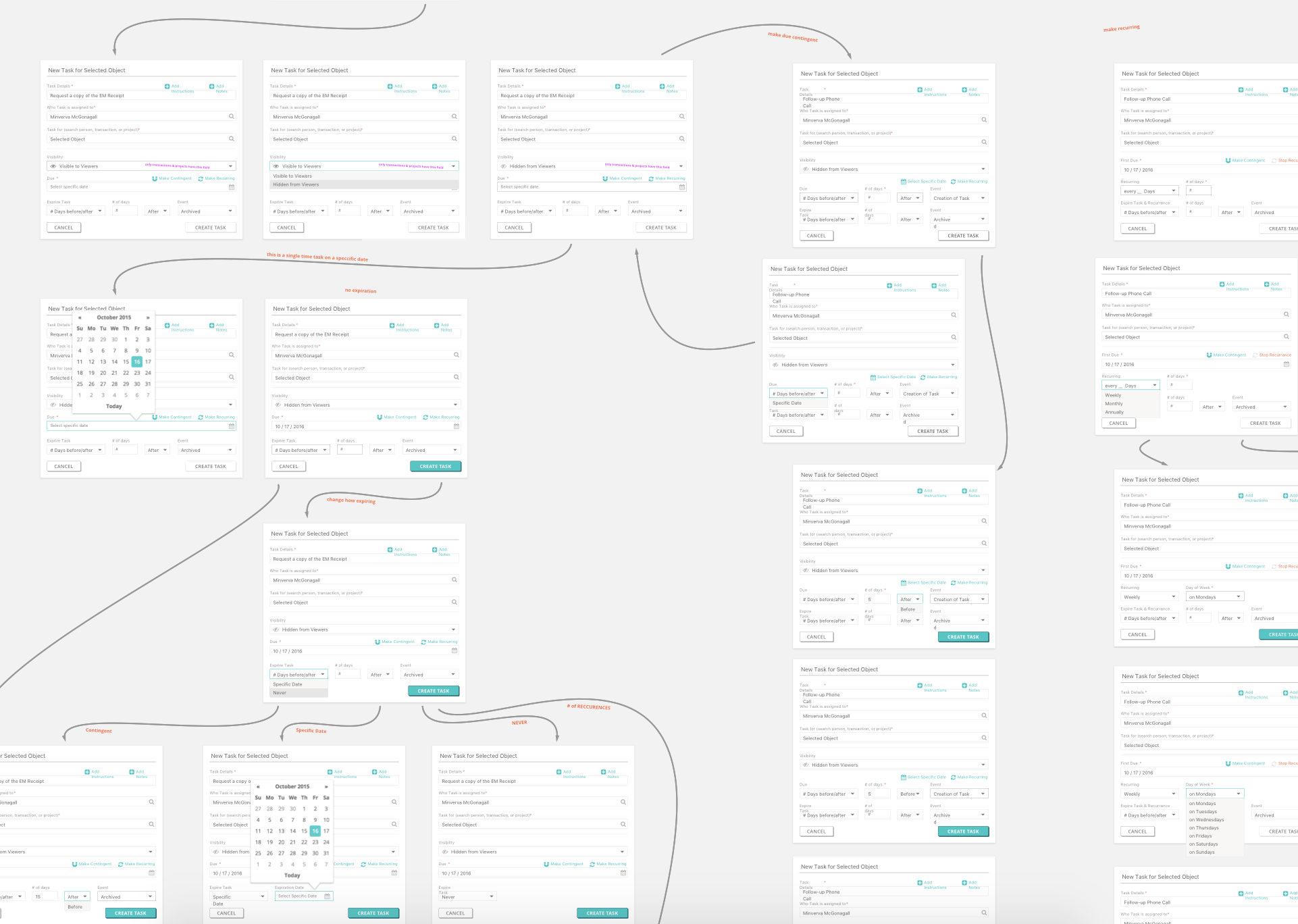Click previous-month arrow in calendar above Expiration Date field
The width and height of the screenshot is (1298, 924).
click(x=258, y=787)
